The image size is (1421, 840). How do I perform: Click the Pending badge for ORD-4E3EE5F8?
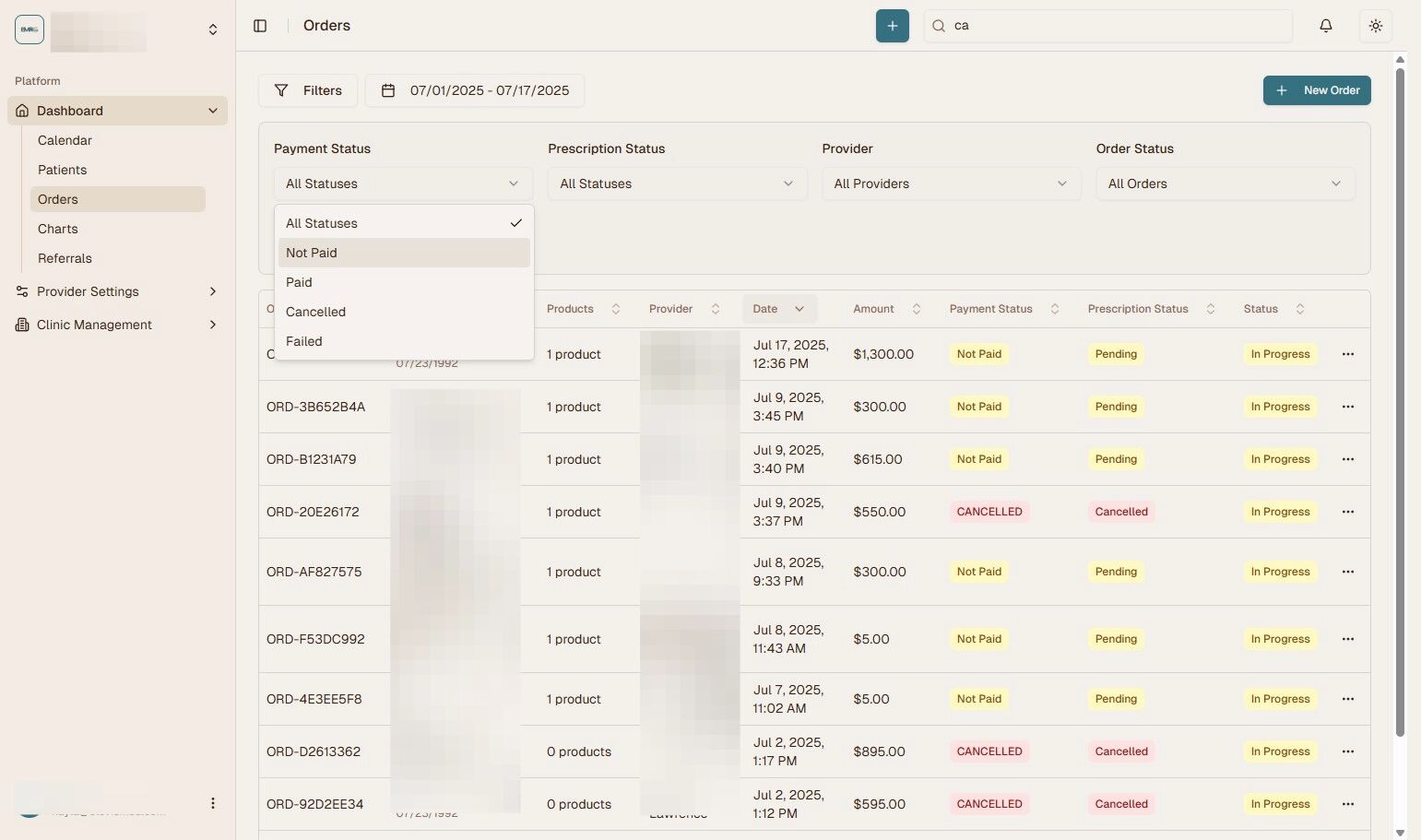click(1116, 699)
